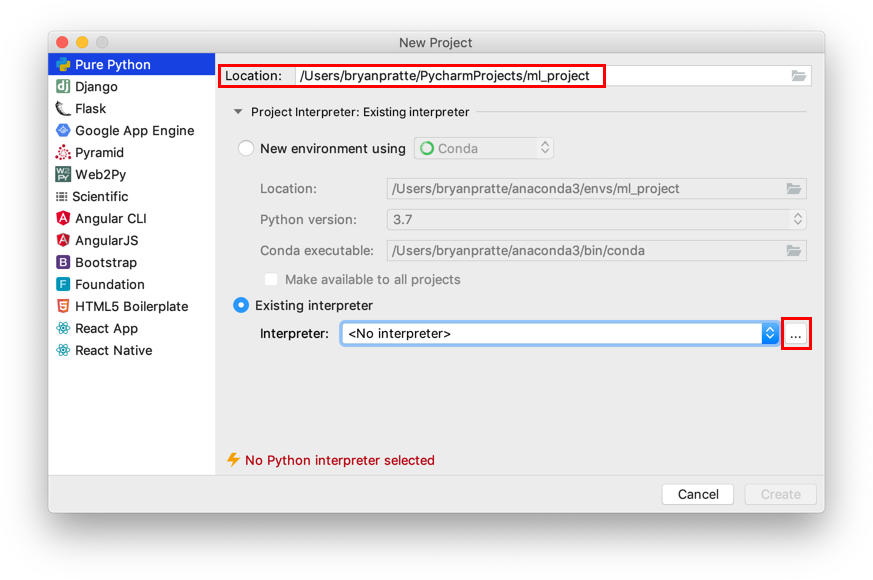Click the Web2Py project icon
The width and height of the screenshot is (873, 580).
coord(63,175)
